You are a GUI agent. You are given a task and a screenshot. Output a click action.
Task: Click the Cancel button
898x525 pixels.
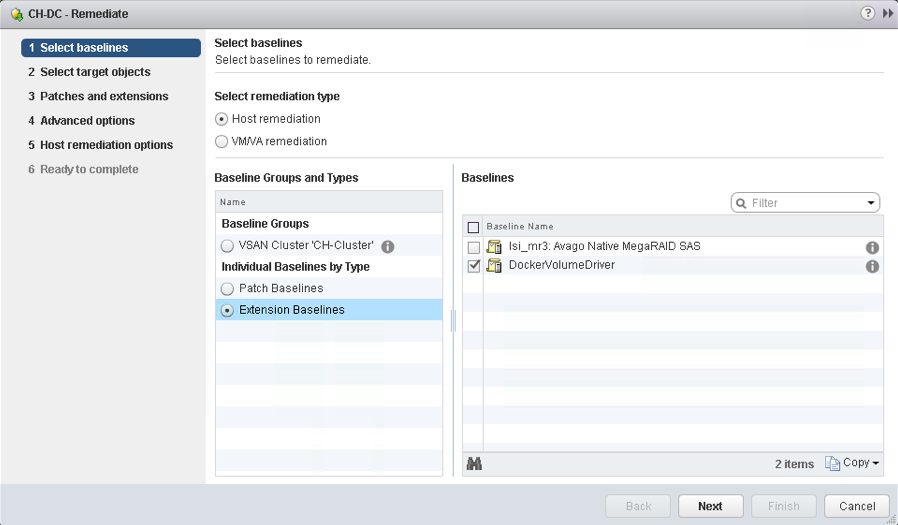point(857,506)
